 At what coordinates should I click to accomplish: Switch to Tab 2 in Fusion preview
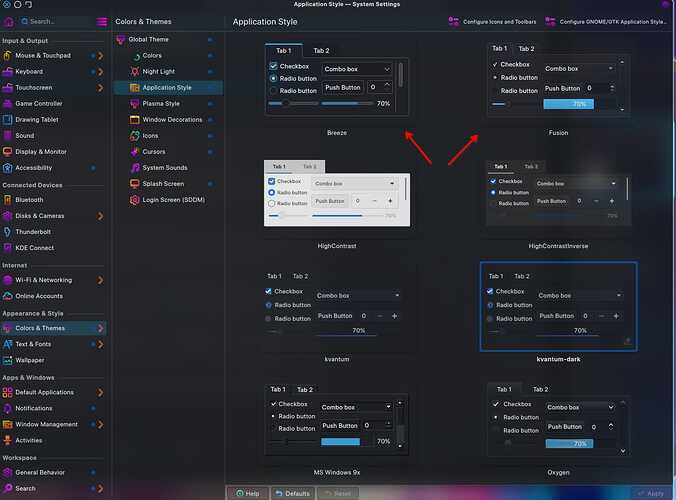tap(526, 49)
